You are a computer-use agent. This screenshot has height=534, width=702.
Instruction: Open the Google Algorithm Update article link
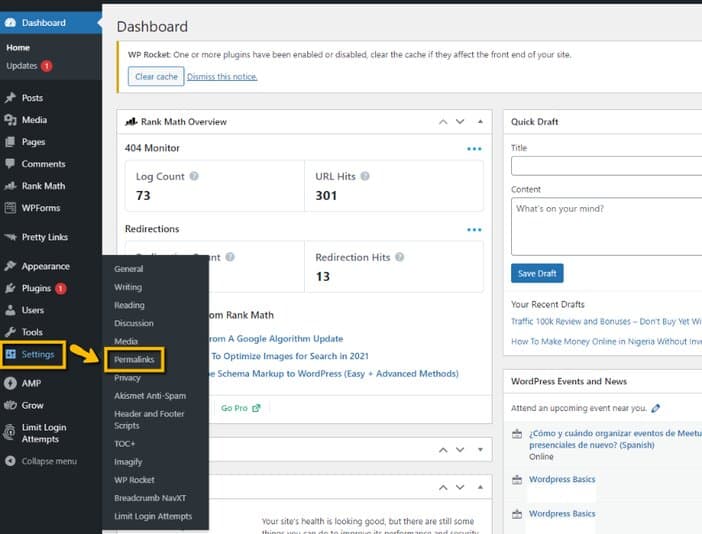click(276, 339)
